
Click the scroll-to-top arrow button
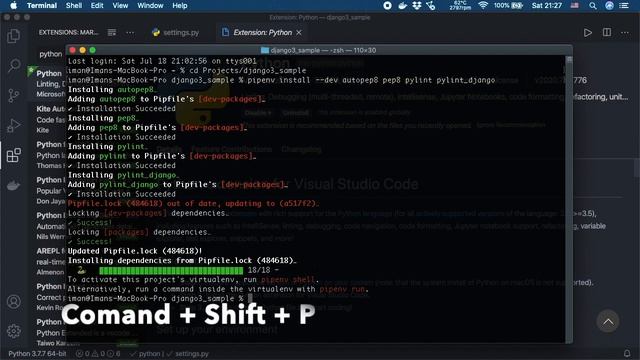coord(608,321)
